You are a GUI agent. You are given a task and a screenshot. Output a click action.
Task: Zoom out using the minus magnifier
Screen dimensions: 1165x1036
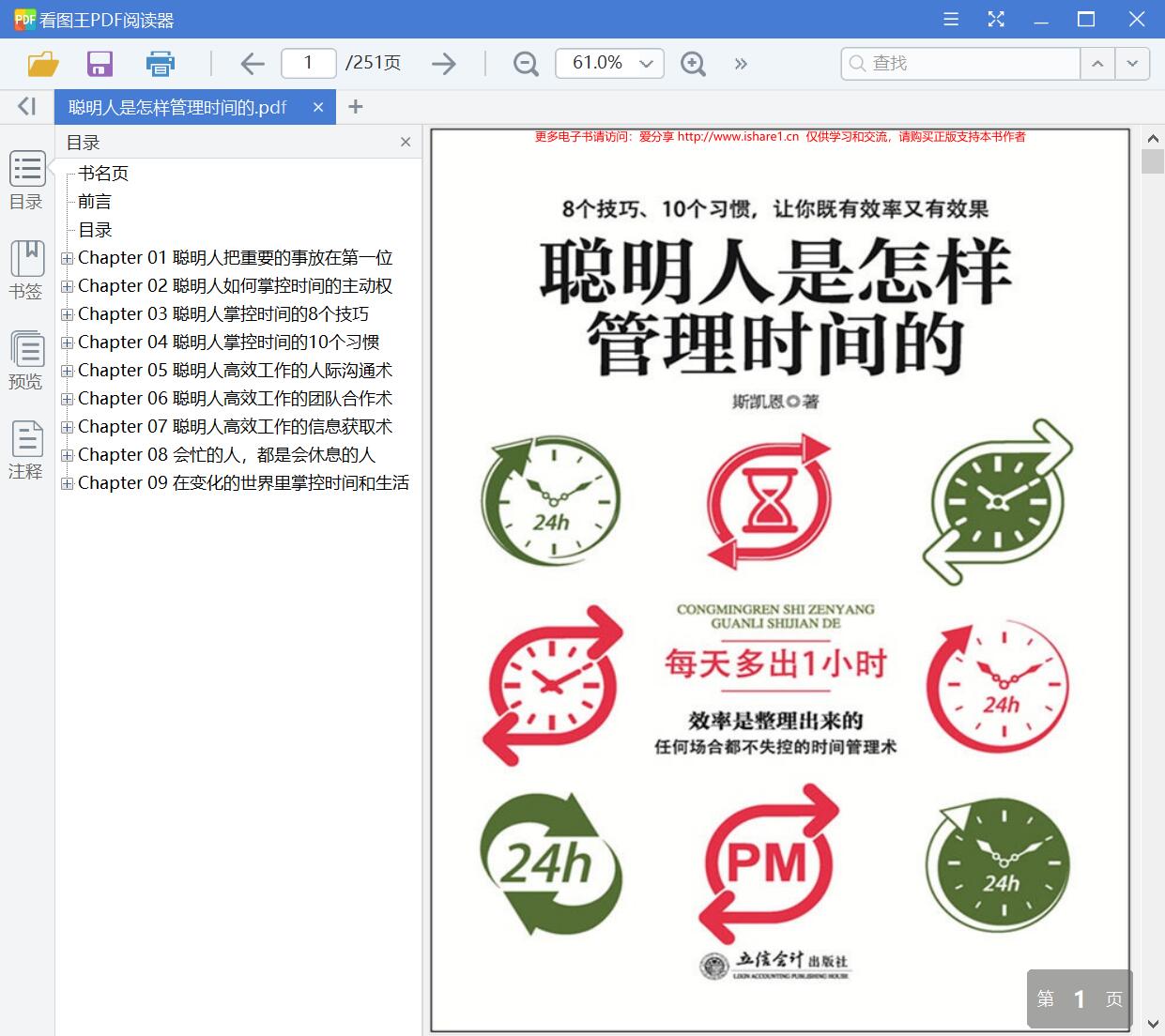click(x=526, y=64)
